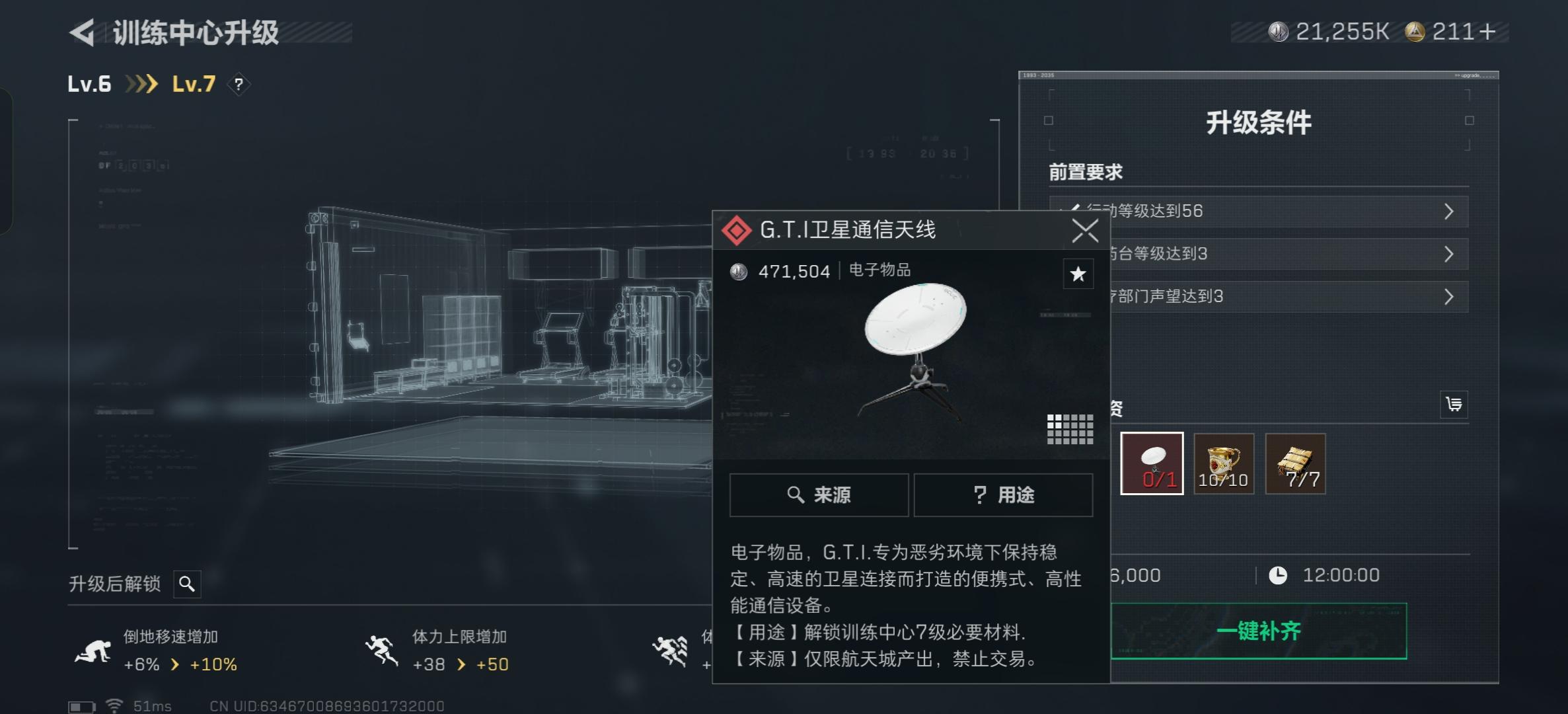Open the Lv.7 help question mark

click(239, 85)
